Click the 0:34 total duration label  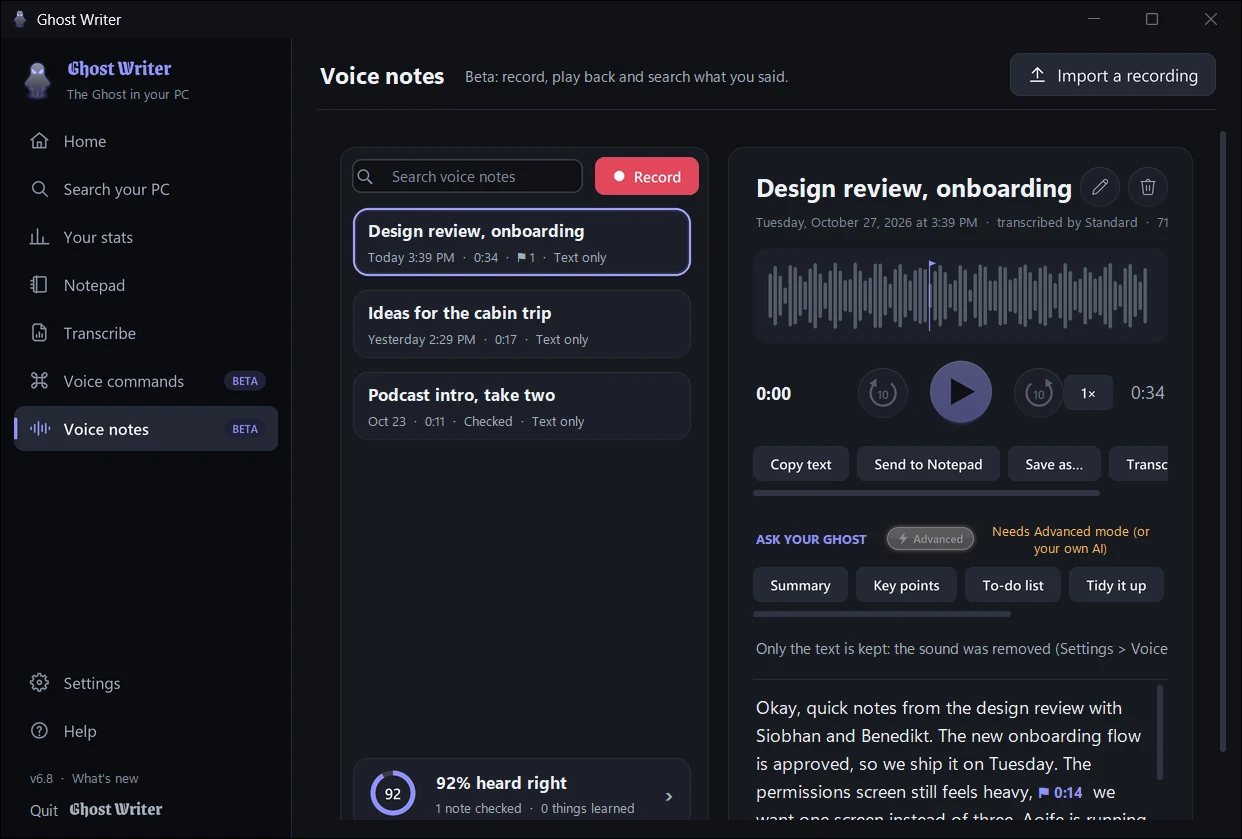1147,393
